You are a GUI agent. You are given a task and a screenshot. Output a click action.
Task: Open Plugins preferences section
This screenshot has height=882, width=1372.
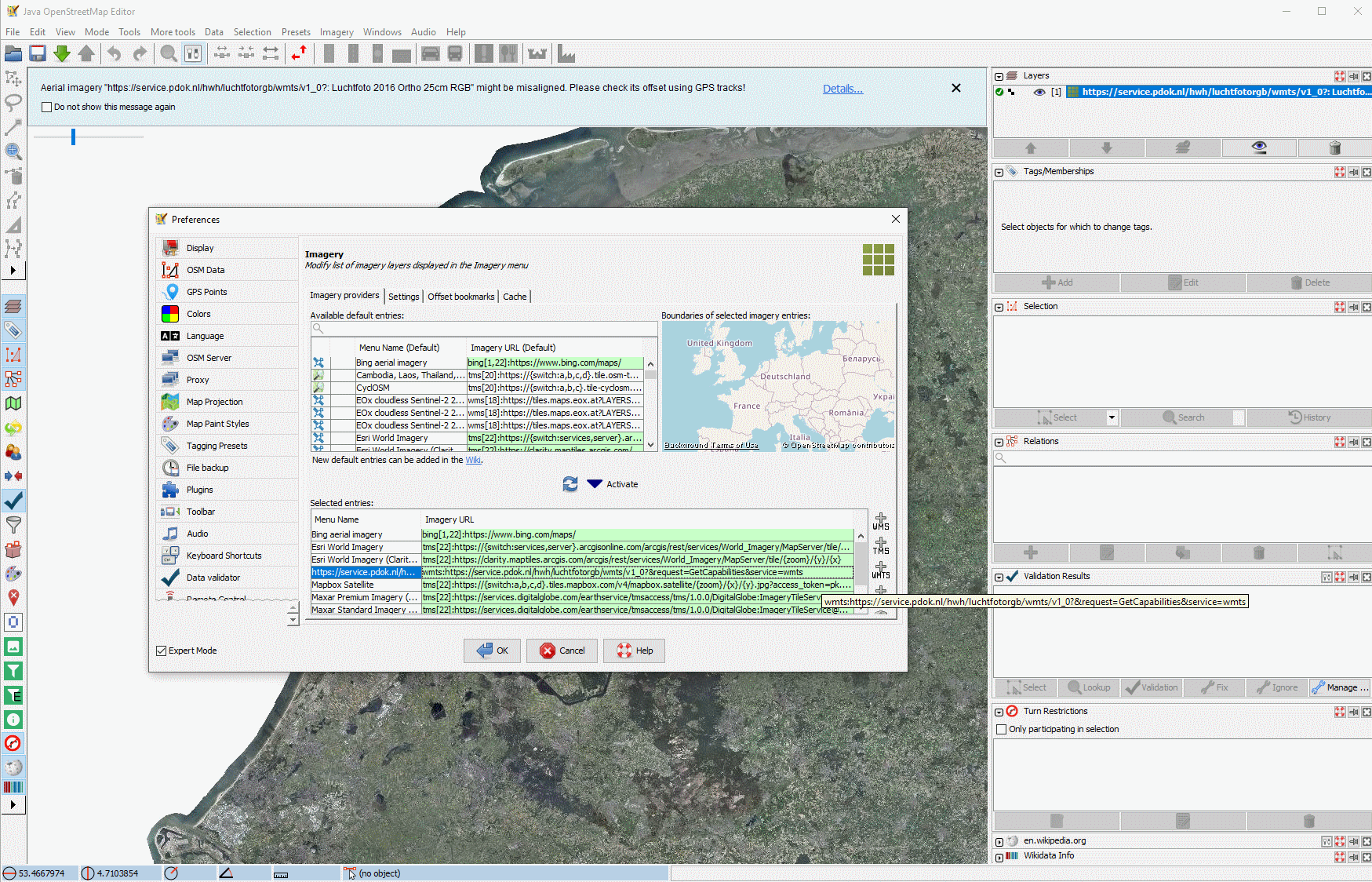click(x=199, y=490)
